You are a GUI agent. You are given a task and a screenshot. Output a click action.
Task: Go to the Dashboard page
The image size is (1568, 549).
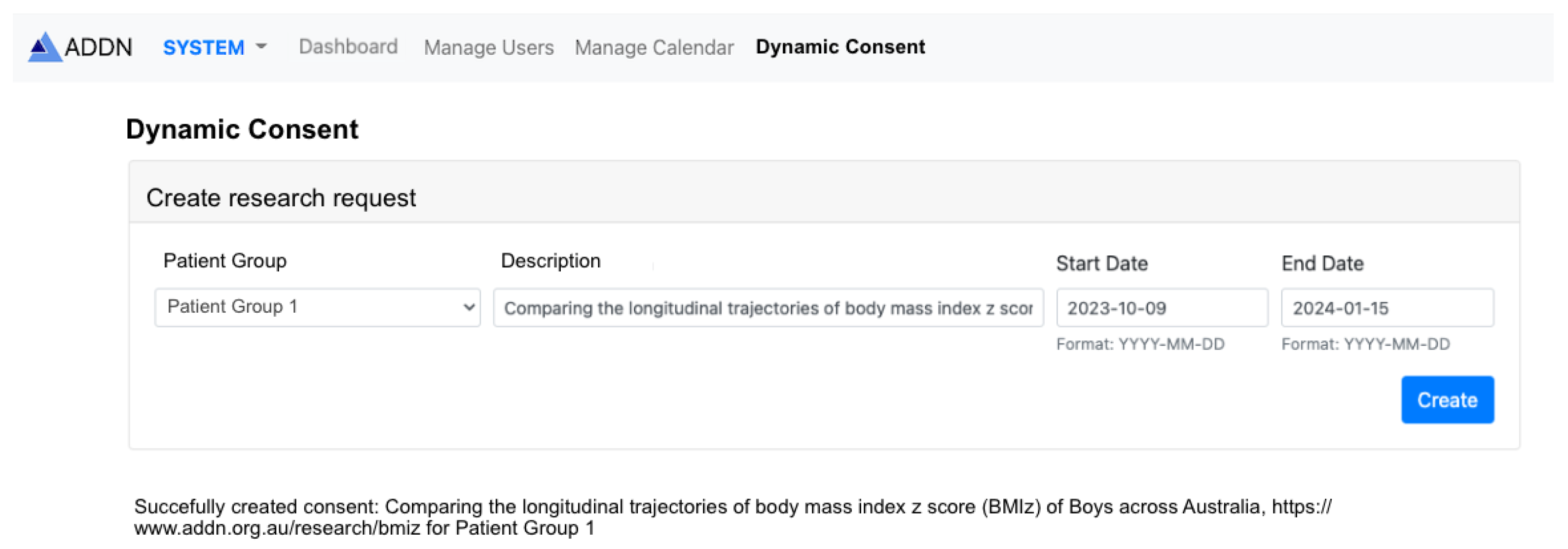click(348, 47)
